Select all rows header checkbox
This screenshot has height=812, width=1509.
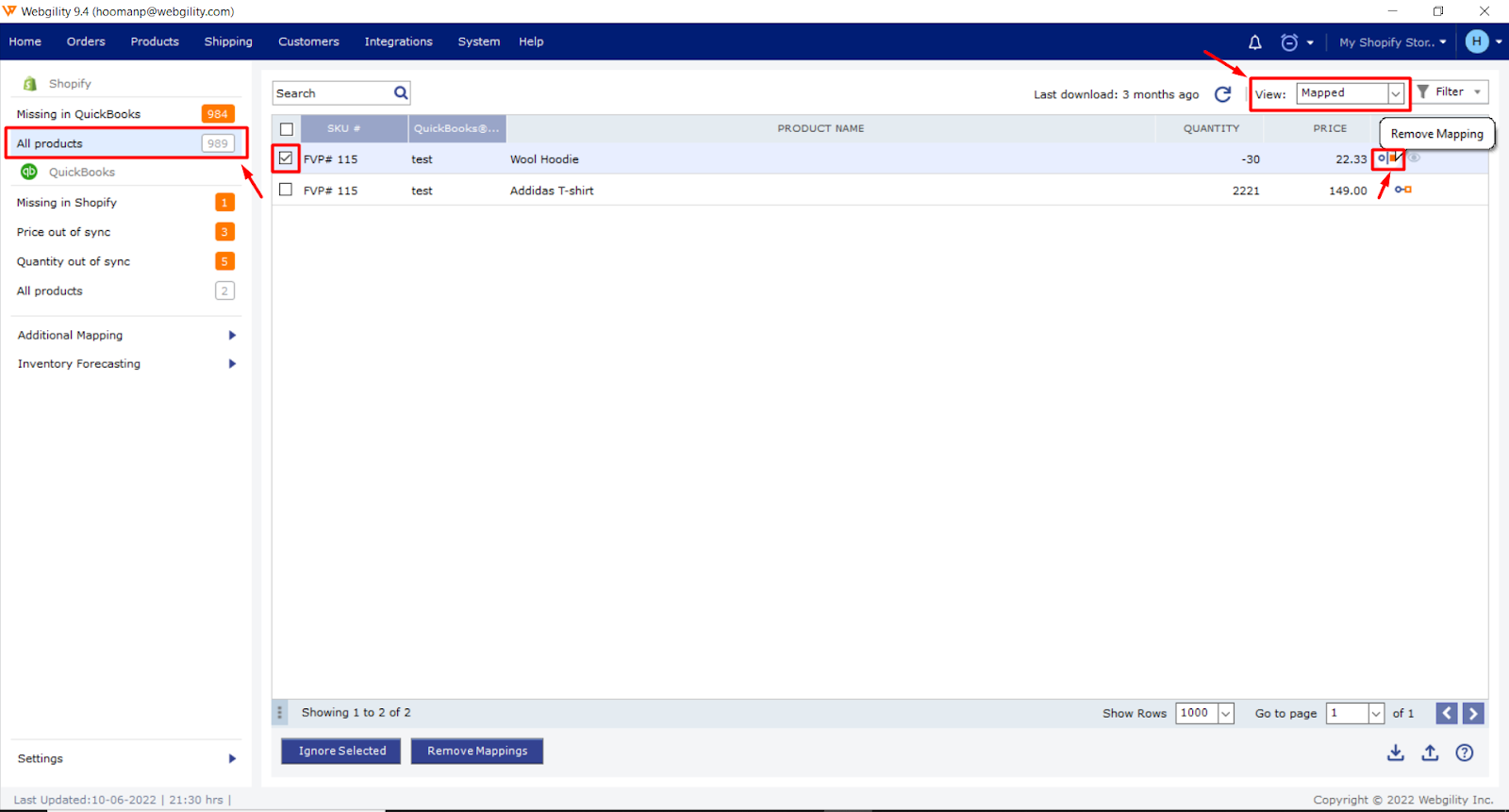287,129
